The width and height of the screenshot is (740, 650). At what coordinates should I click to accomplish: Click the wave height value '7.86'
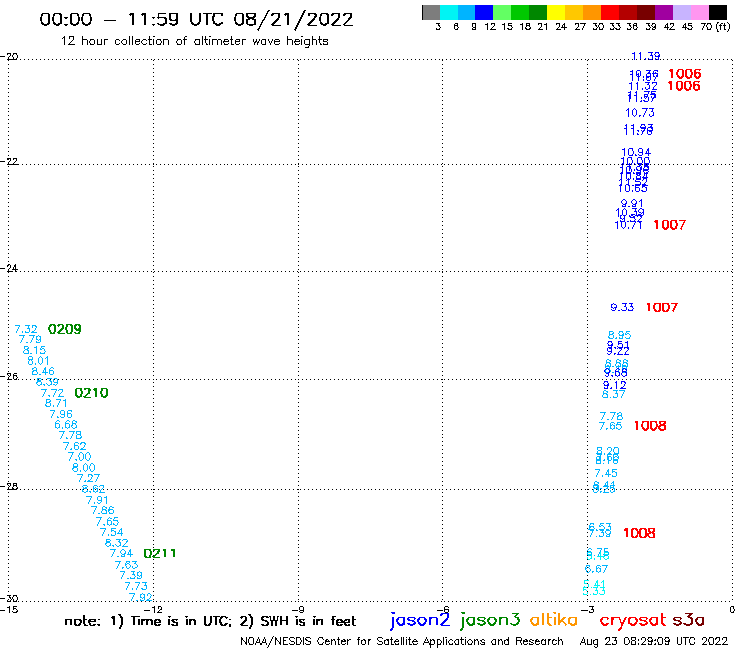pos(102,510)
